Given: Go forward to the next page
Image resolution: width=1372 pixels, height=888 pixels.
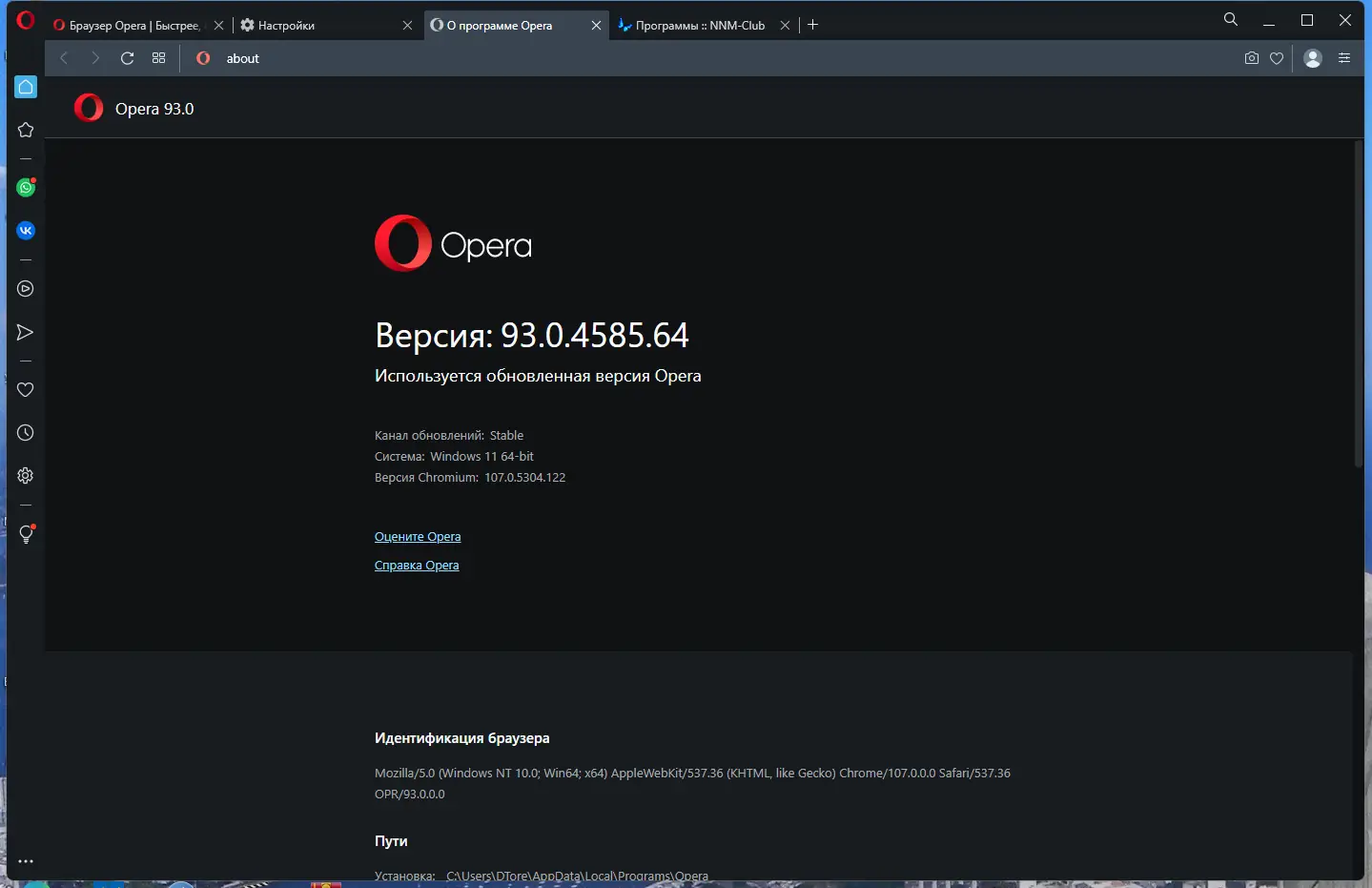Looking at the screenshot, I should tap(94, 58).
